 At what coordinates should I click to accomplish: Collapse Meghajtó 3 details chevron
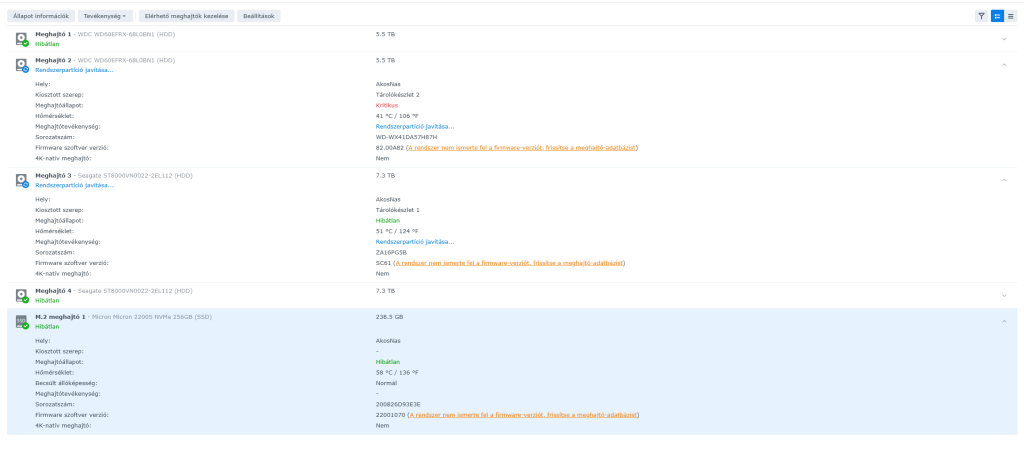point(1004,180)
